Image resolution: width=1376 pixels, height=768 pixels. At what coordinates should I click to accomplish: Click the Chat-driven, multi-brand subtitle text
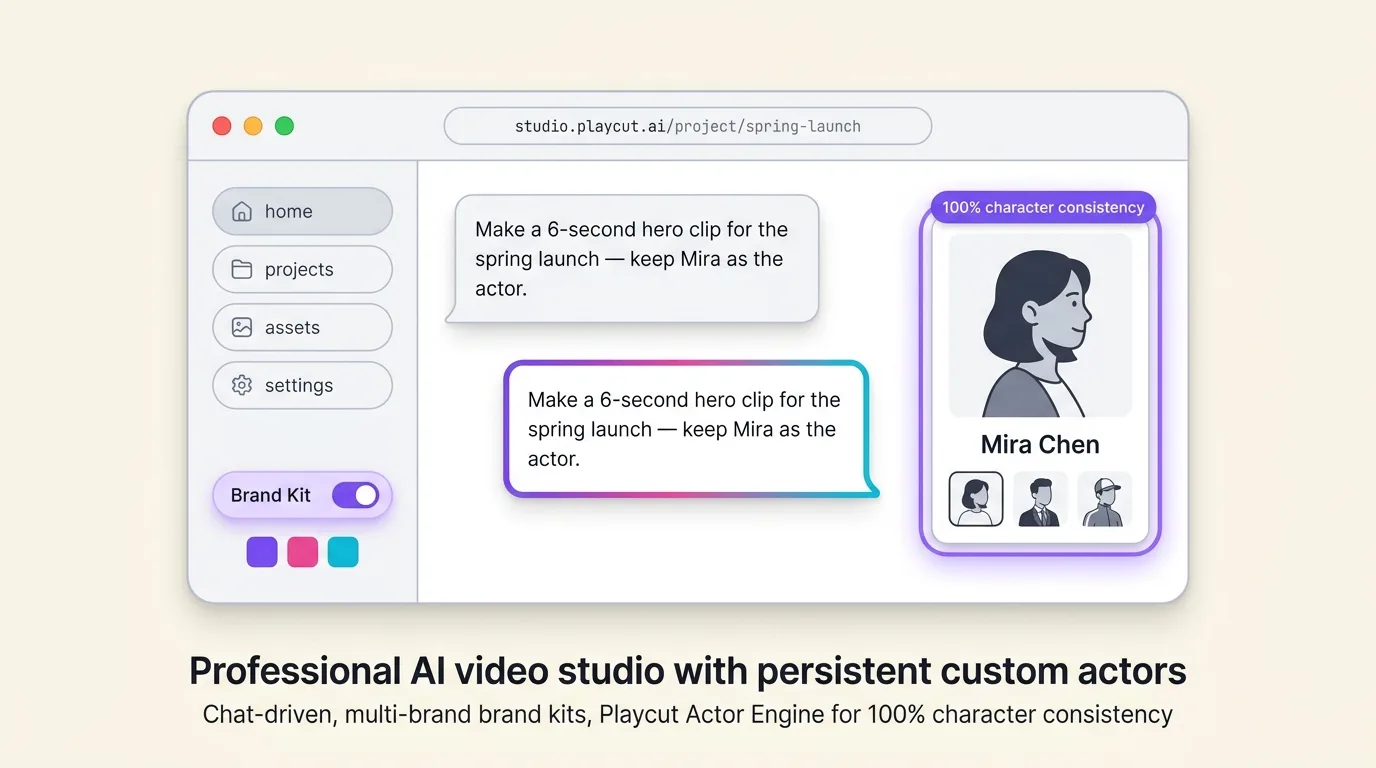[688, 715]
